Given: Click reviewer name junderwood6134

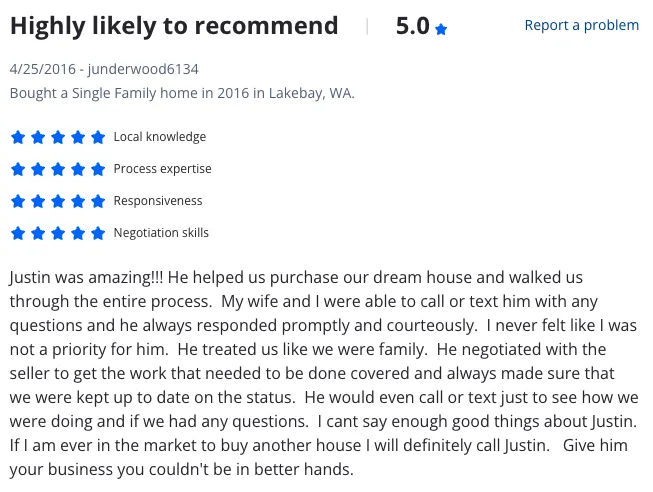Looking at the screenshot, I should point(143,69).
